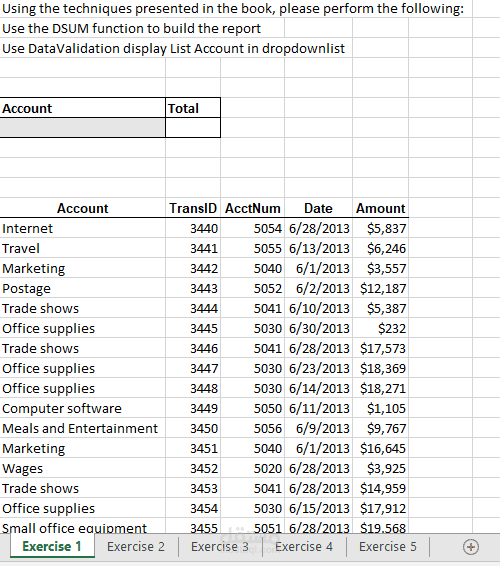The width and height of the screenshot is (500, 566).
Task: Select the 6/30/2013 date cell
Action: tap(318, 328)
